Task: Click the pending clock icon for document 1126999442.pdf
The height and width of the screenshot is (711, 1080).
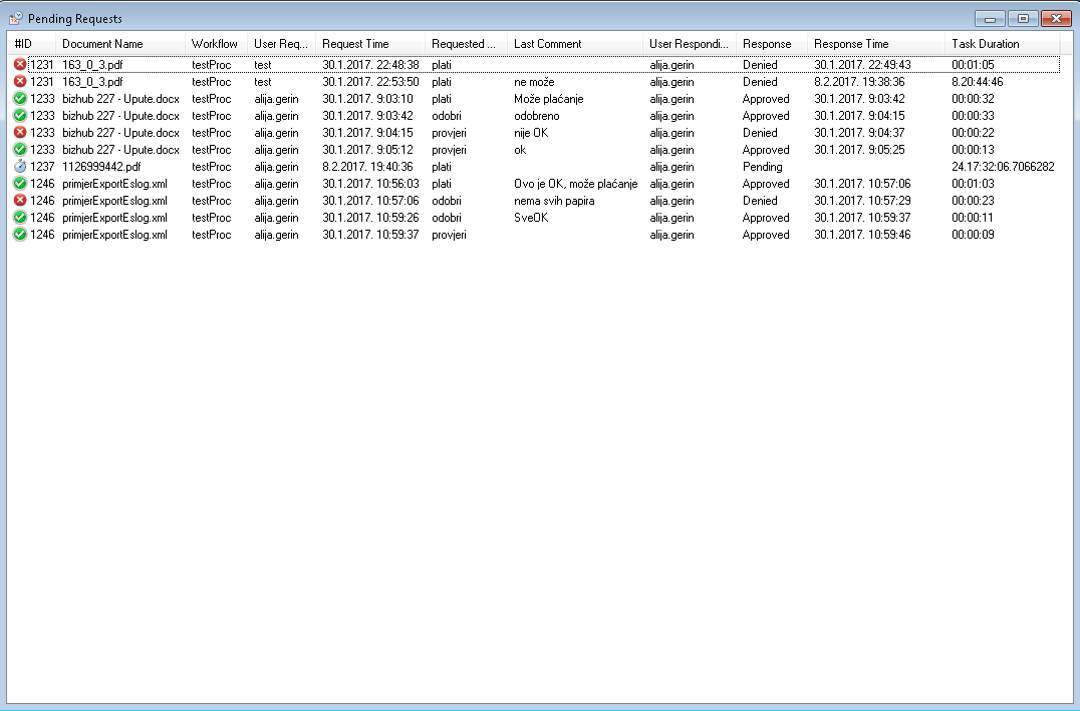Action: point(20,167)
